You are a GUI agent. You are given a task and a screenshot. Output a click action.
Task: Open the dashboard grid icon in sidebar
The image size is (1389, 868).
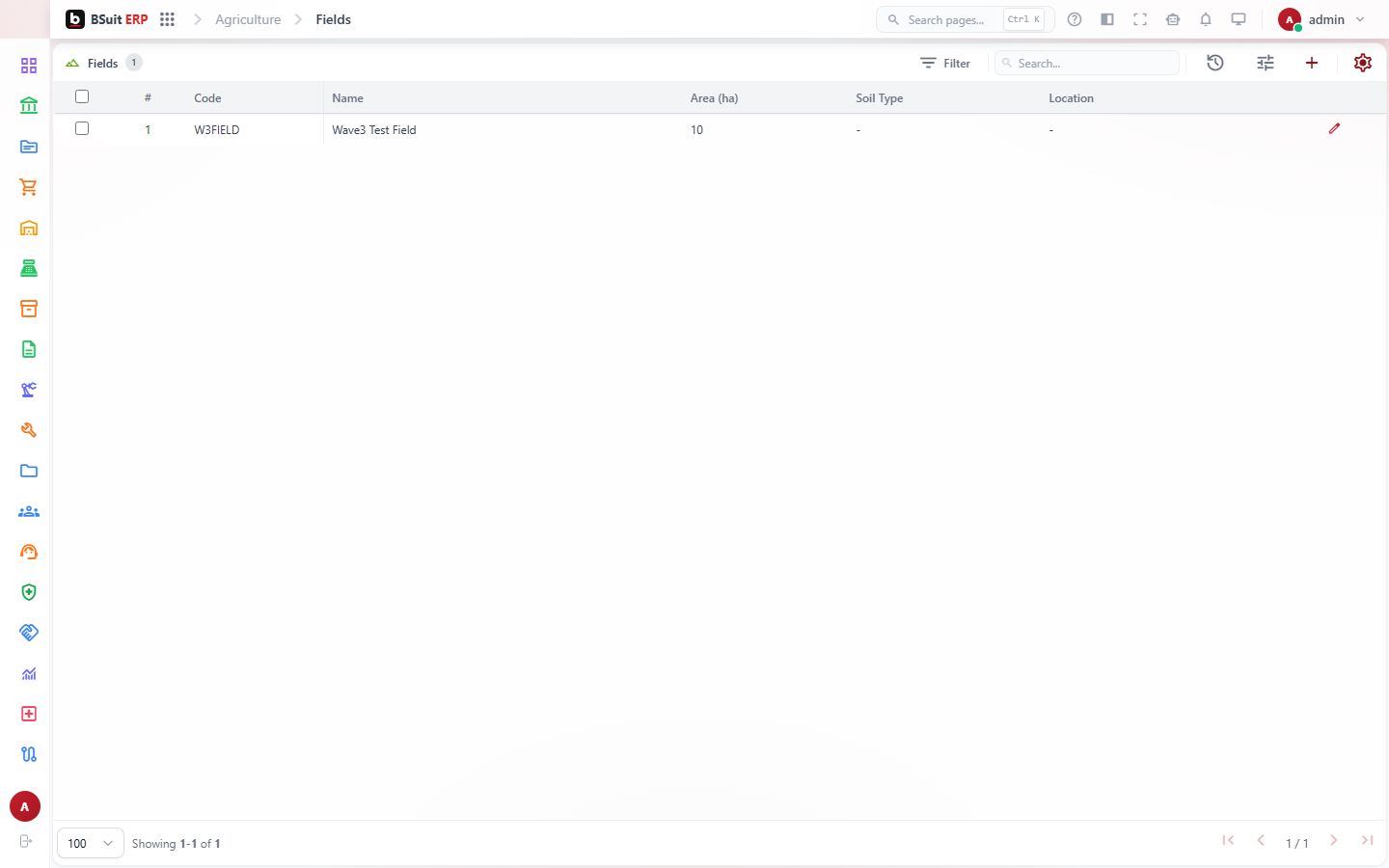(x=29, y=66)
